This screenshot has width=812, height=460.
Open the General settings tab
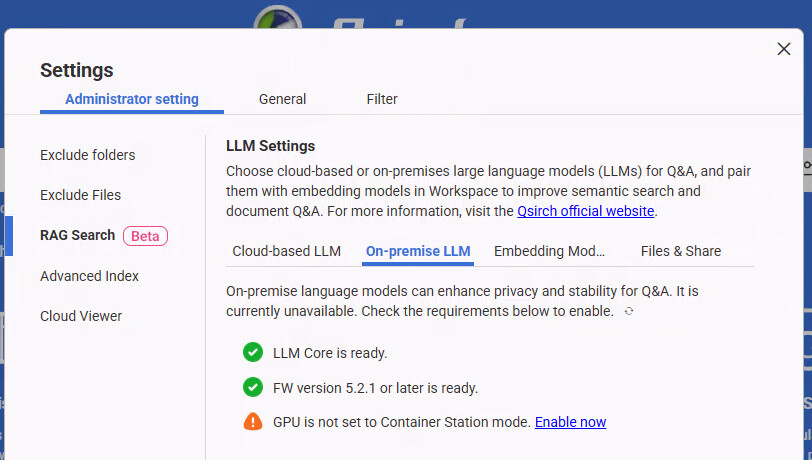click(282, 99)
